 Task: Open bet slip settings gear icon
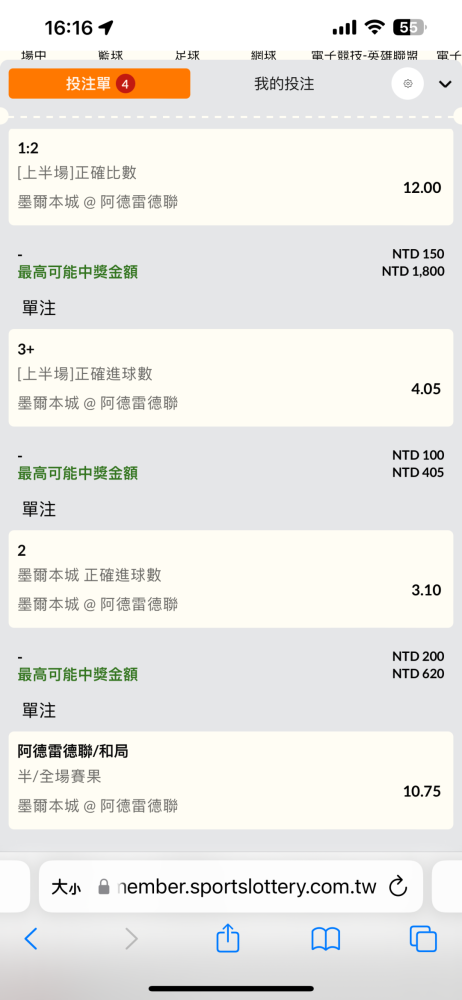point(407,84)
